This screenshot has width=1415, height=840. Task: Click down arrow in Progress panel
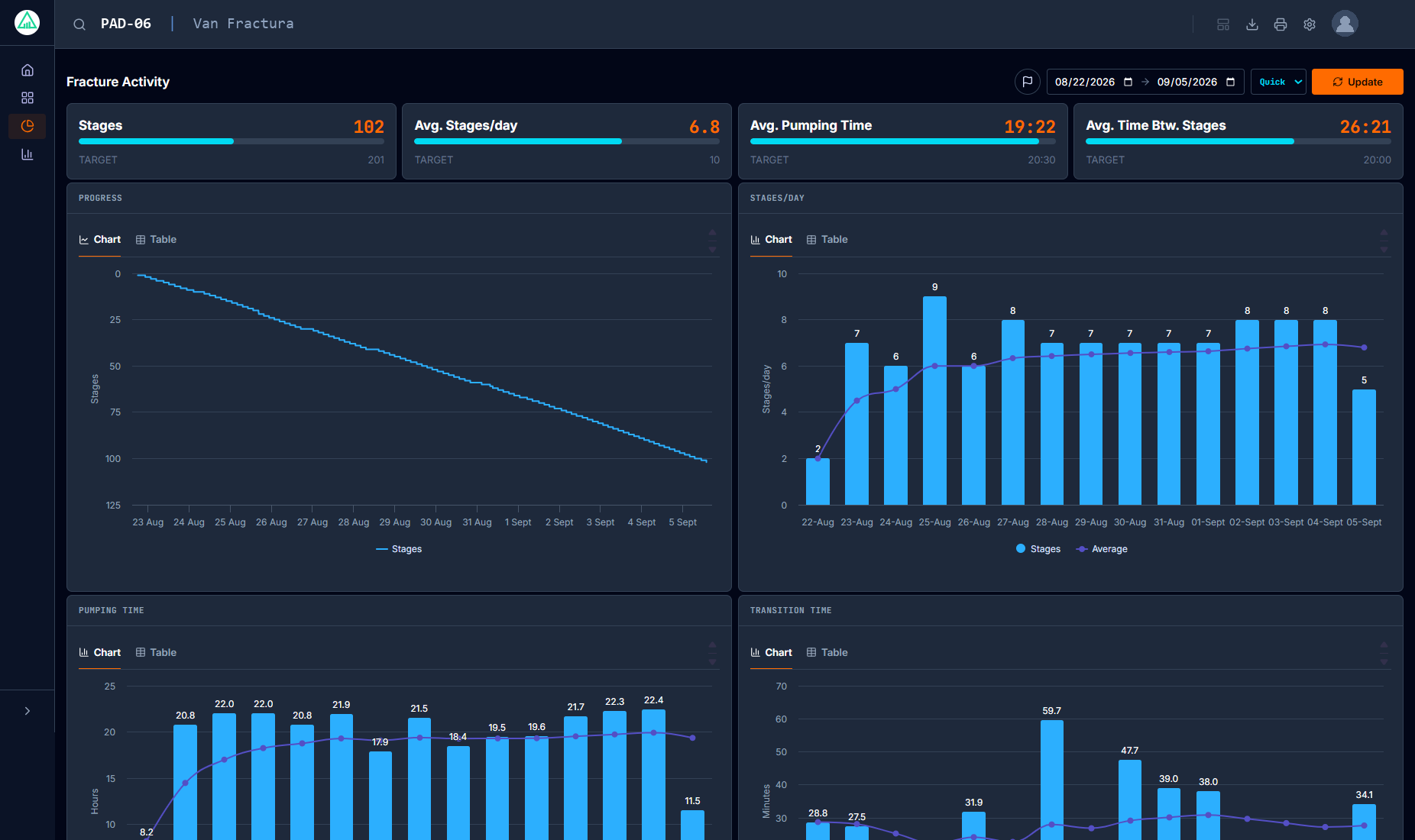[712, 249]
